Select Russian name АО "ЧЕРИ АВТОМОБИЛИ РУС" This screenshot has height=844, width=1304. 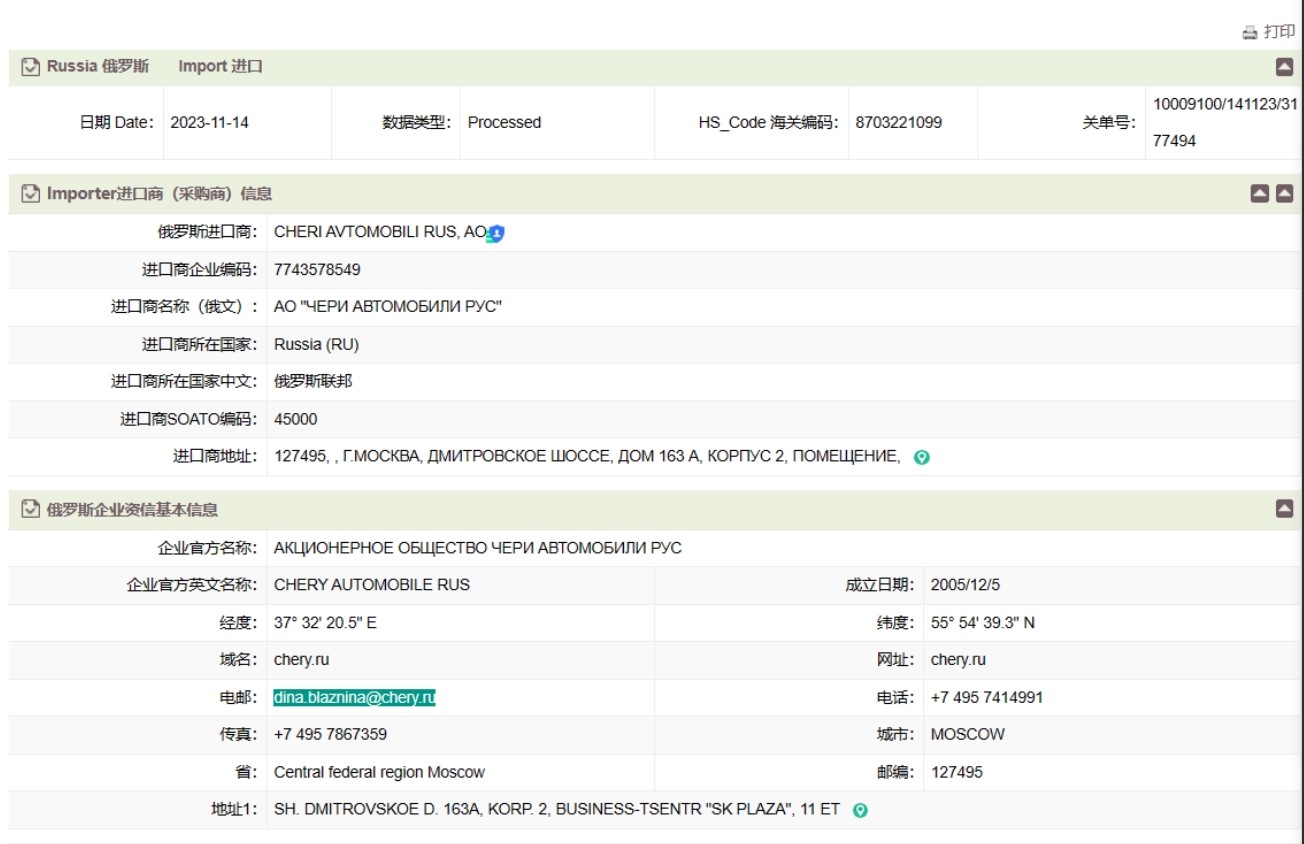[x=387, y=307]
